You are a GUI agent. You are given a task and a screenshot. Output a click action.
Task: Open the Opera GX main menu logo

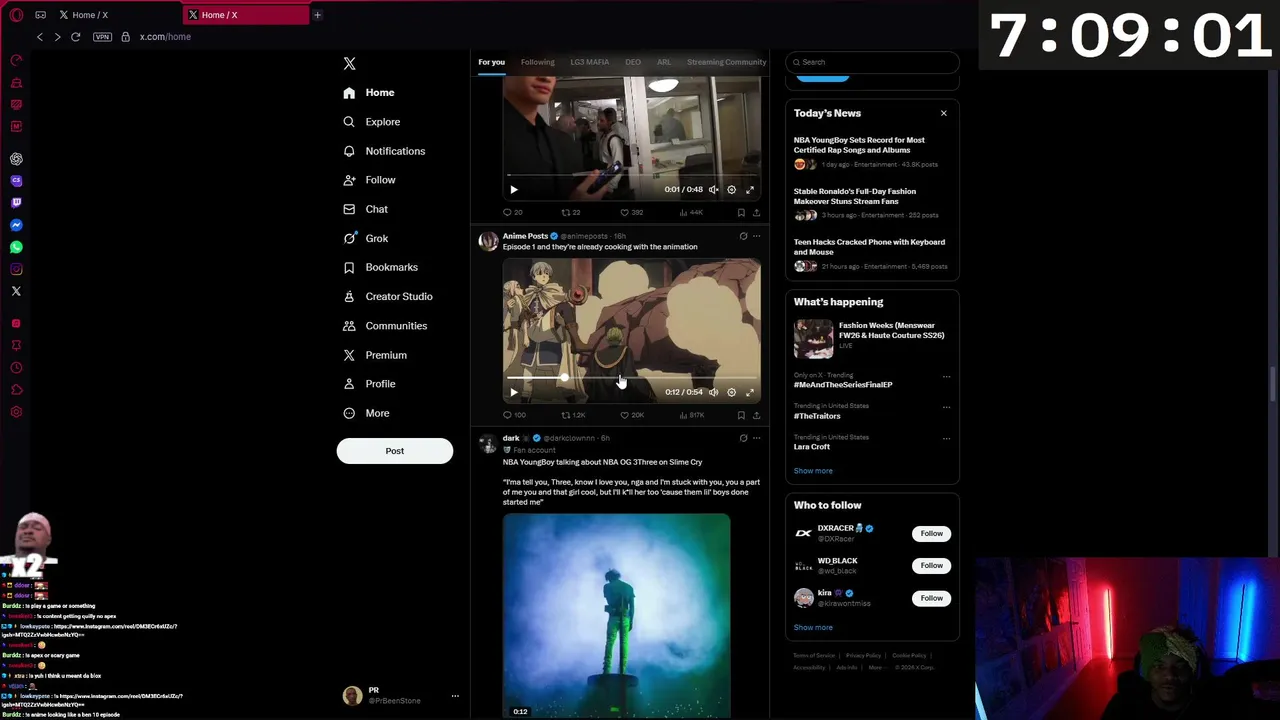16,15
